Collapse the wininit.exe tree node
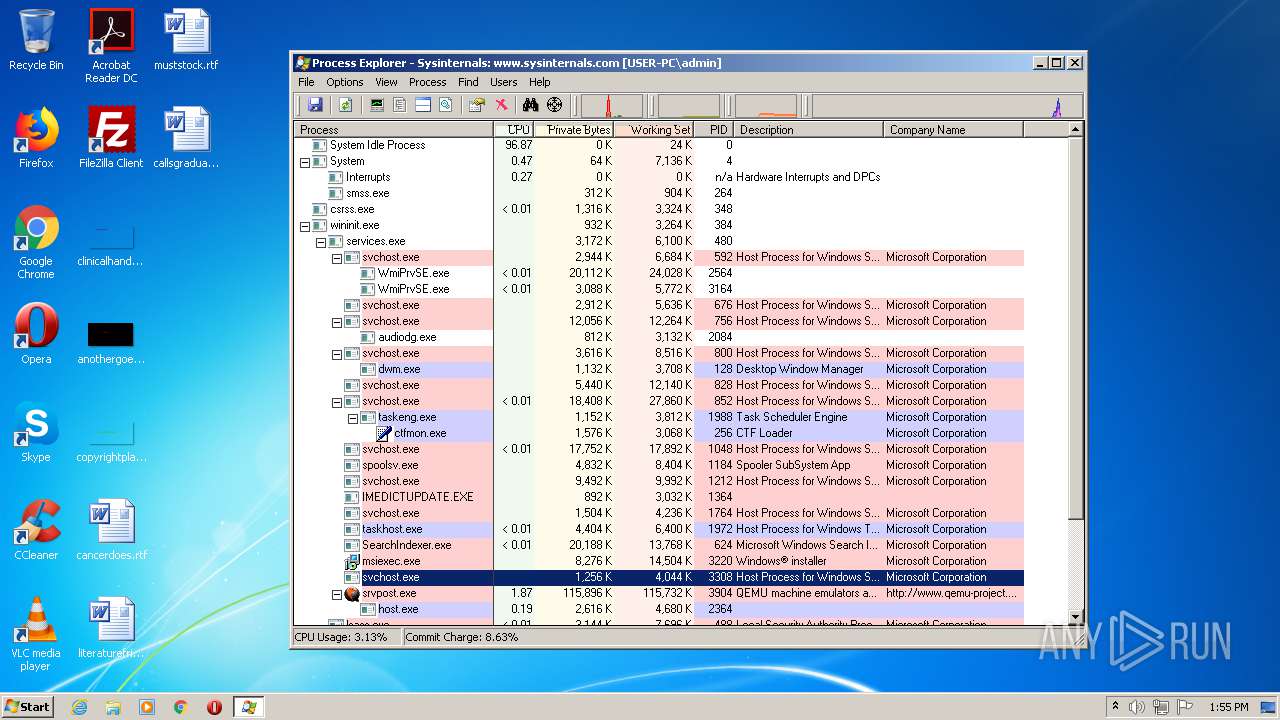 point(305,225)
